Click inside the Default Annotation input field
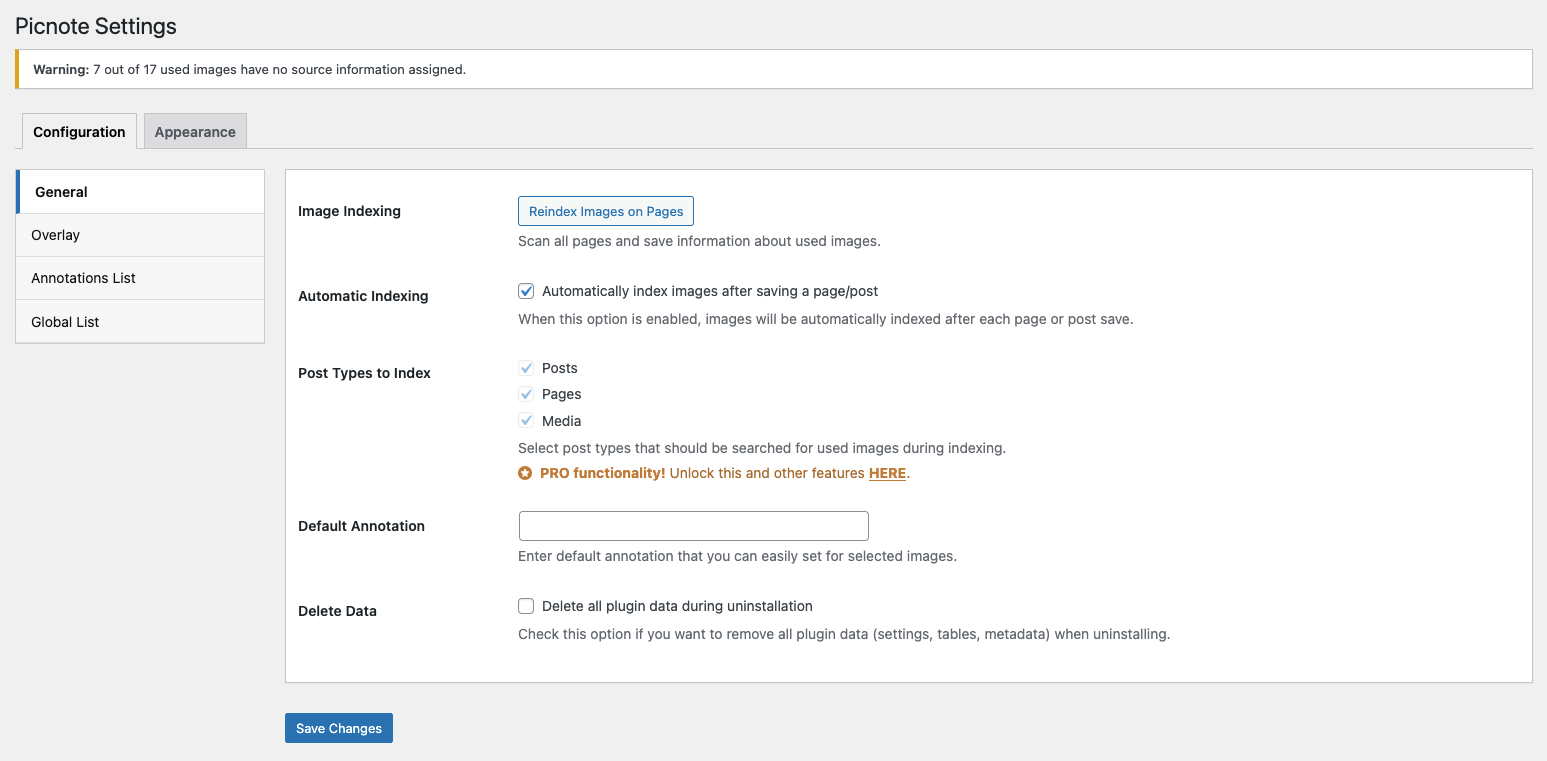 (693, 525)
